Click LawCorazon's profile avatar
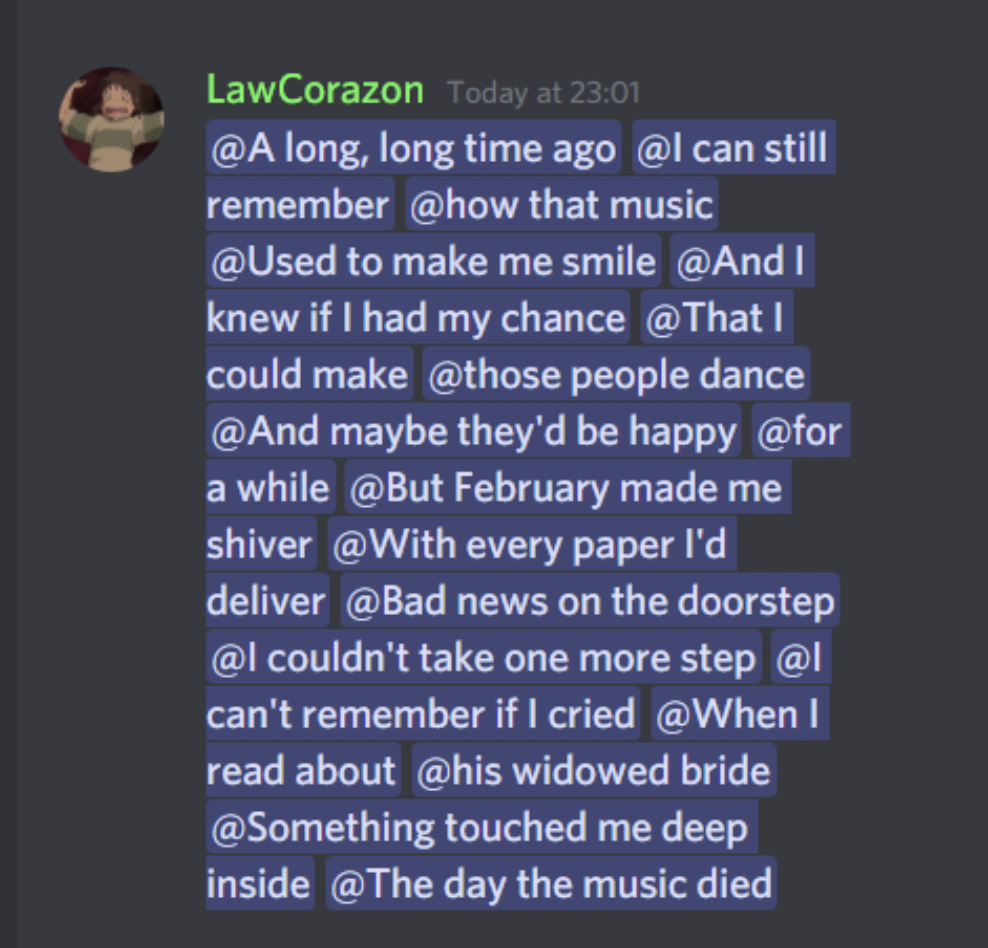Screen dimensions: 988x948 112,120
